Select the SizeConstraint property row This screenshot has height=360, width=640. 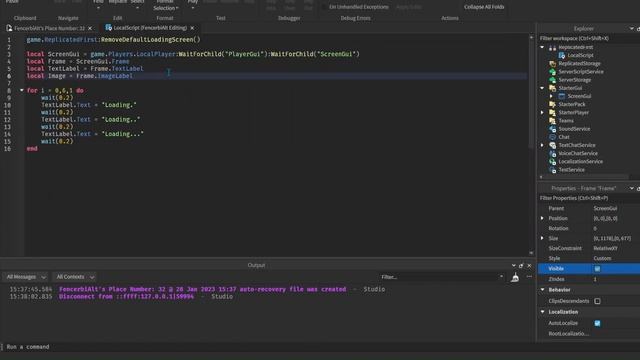(x=589, y=248)
